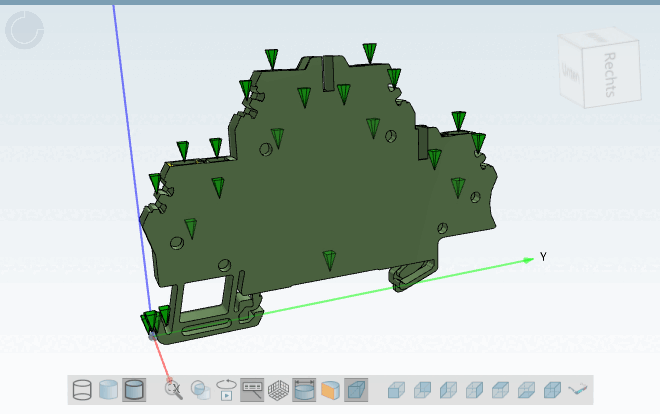This screenshot has width=660, height=414.
Task: Toggle the perspective box view button
Action: 356,390
